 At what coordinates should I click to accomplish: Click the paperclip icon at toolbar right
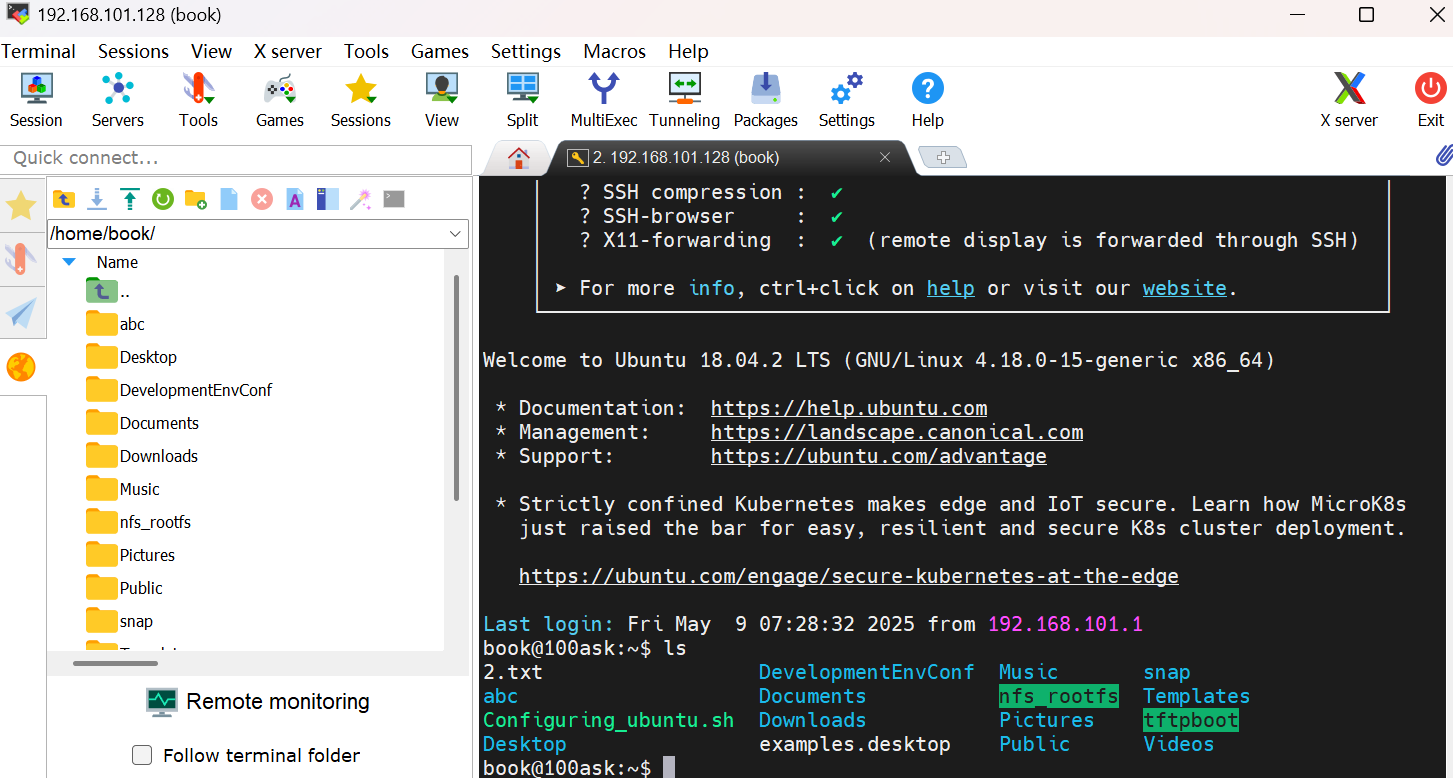point(1443,156)
